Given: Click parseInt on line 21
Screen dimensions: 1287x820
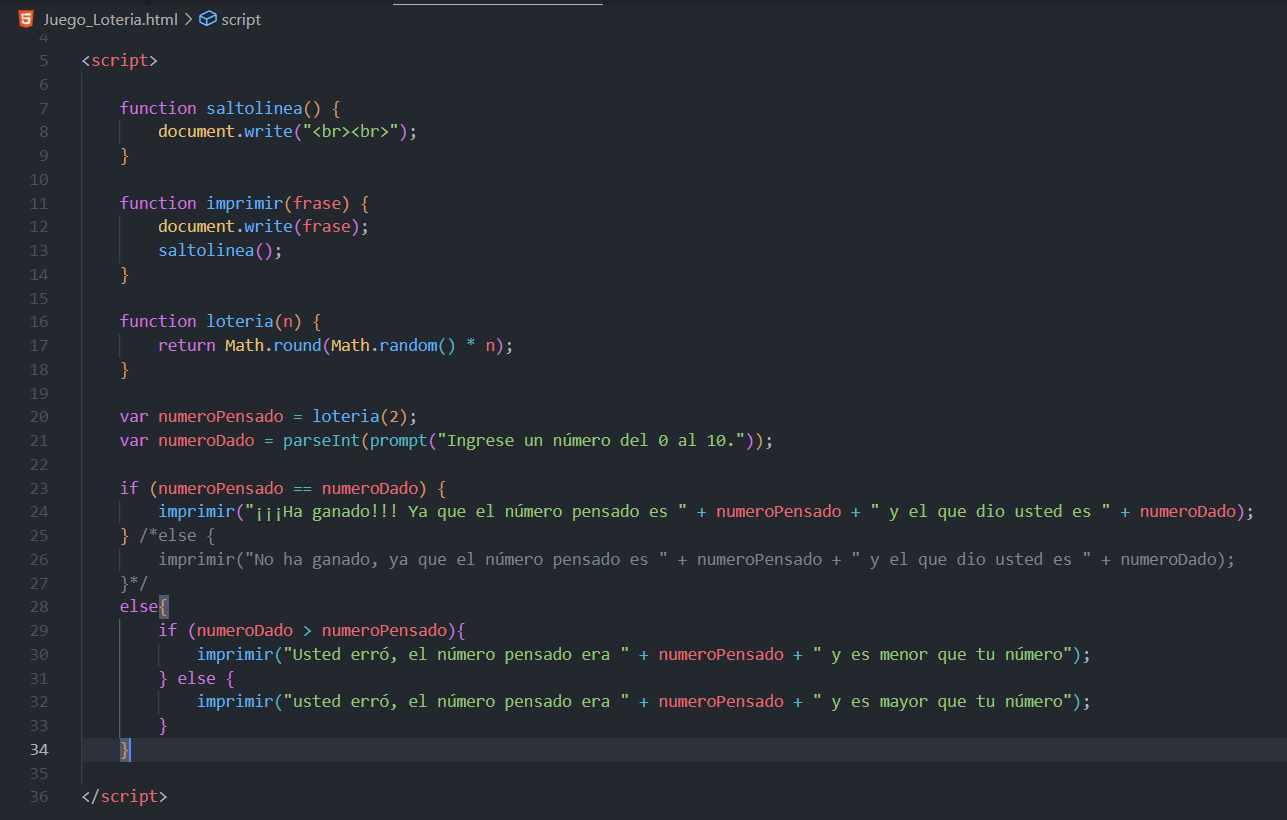Looking at the screenshot, I should [x=321, y=440].
